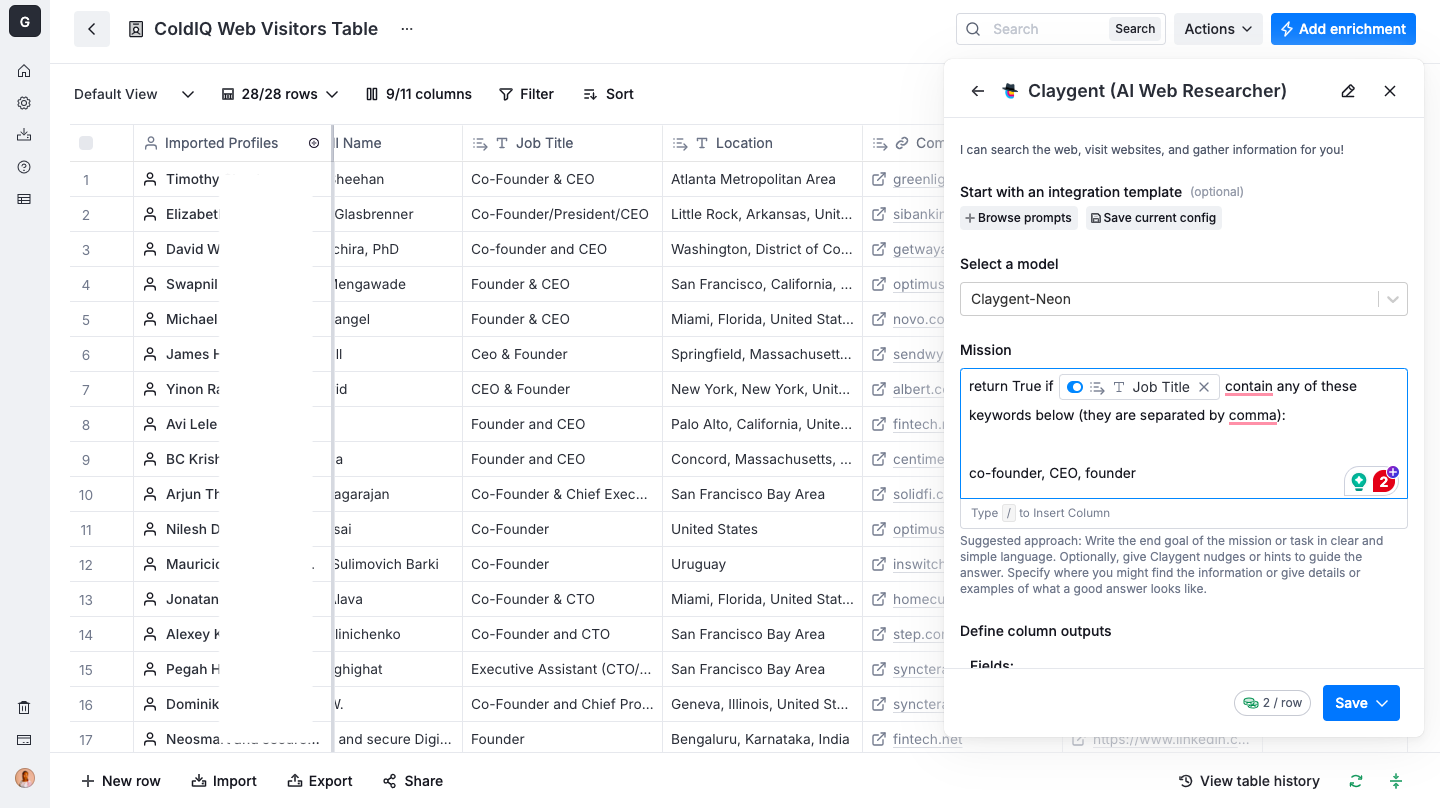Click View table history link
Screen dimensions: 1440x808
click(x=1249, y=781)
